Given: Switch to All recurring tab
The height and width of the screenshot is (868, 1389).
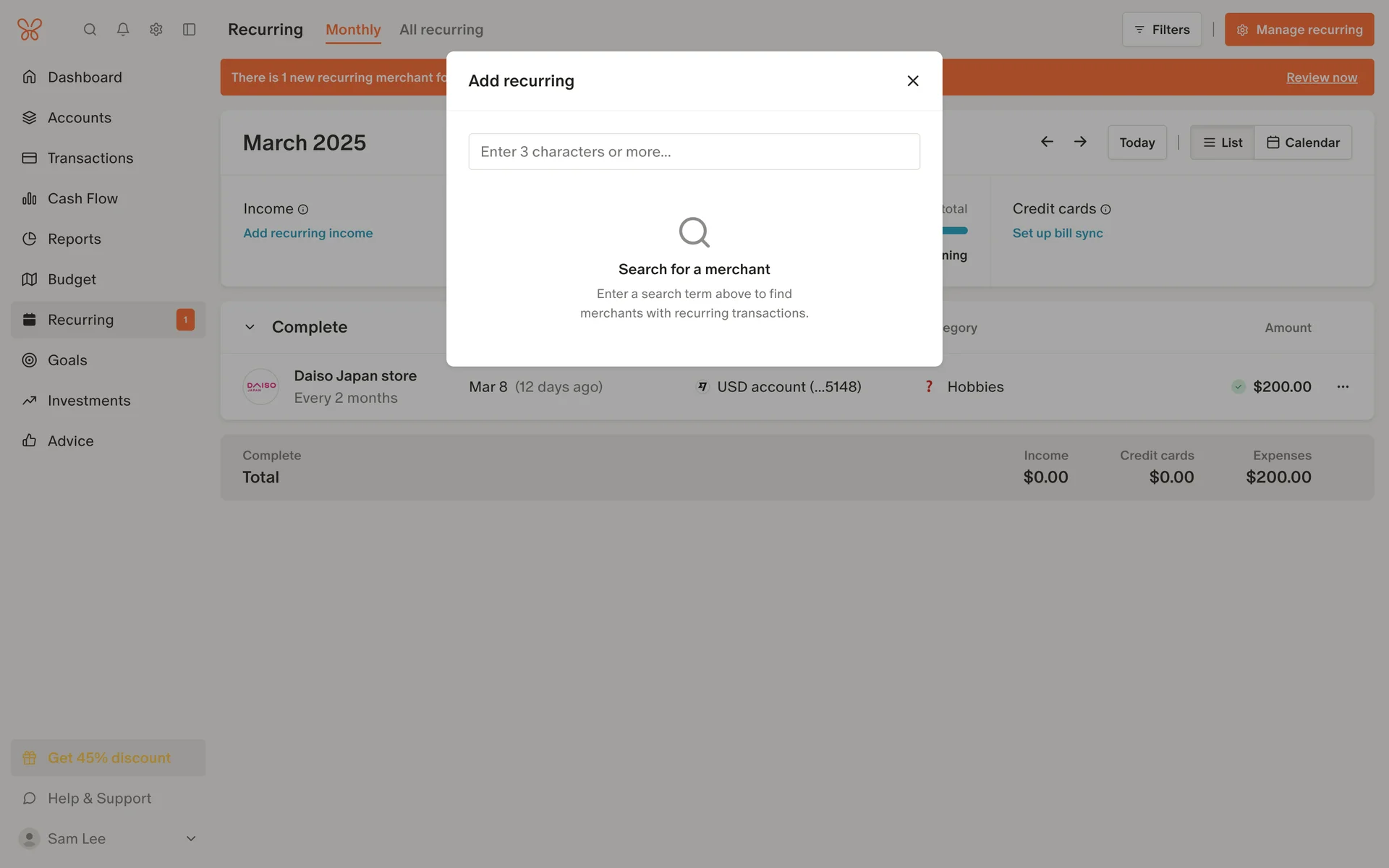Looking at the screenshot, I should 441,30.
